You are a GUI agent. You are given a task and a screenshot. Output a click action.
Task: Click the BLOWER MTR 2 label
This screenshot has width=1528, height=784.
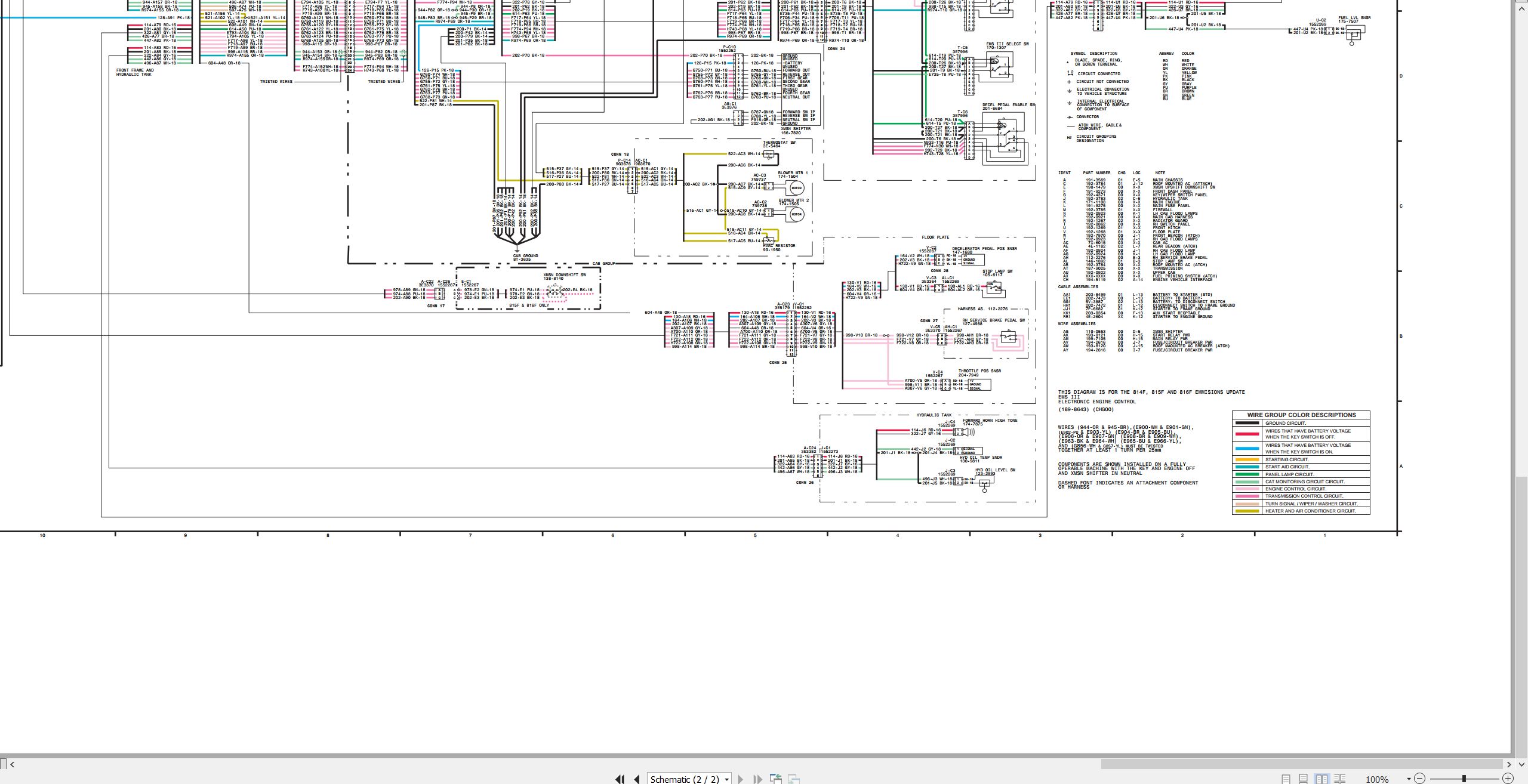point(794,200)
